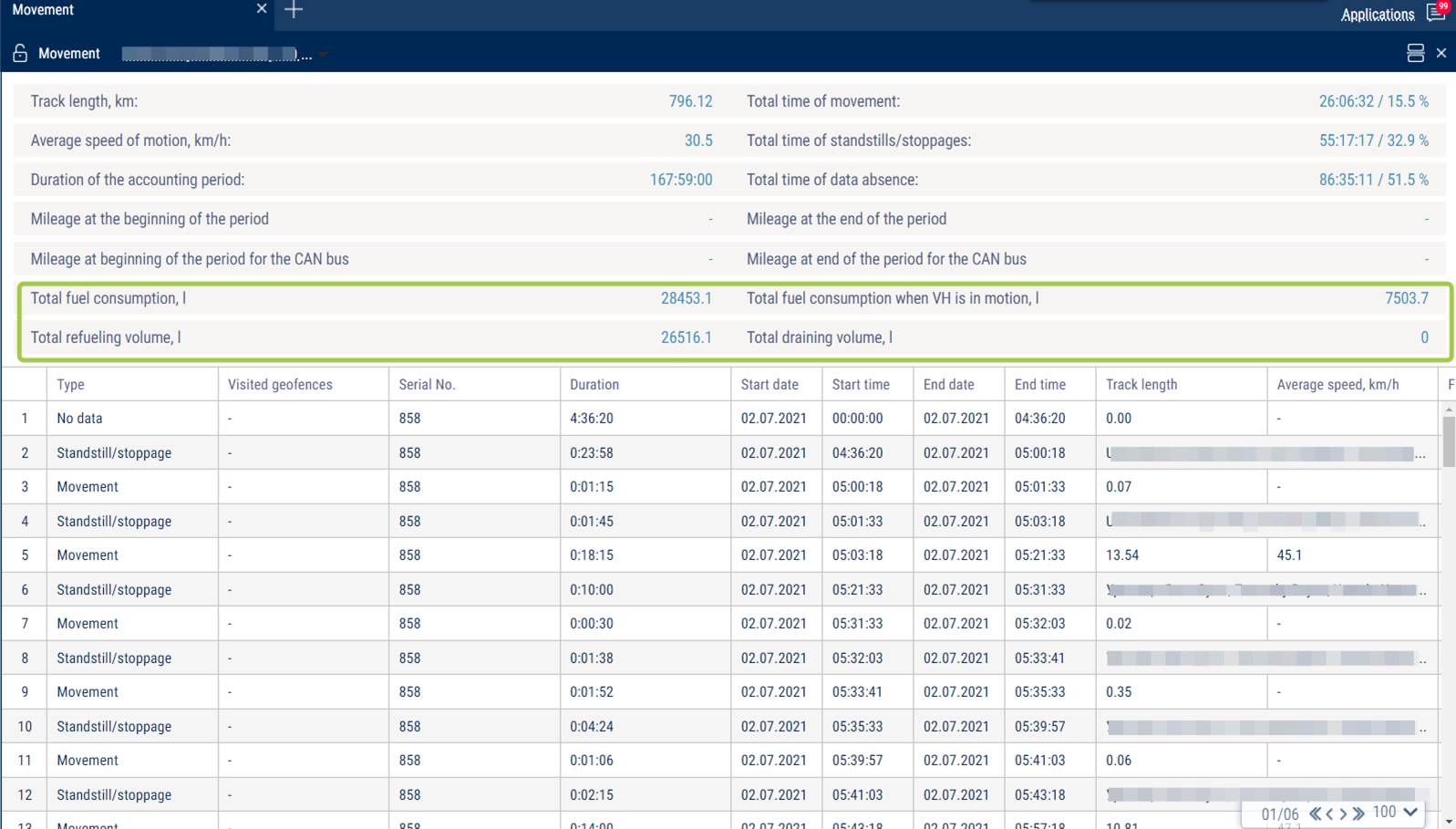Sort by Visited geofences column
The width and height of the screenshot is (1456, 829).
click(304, 385)
